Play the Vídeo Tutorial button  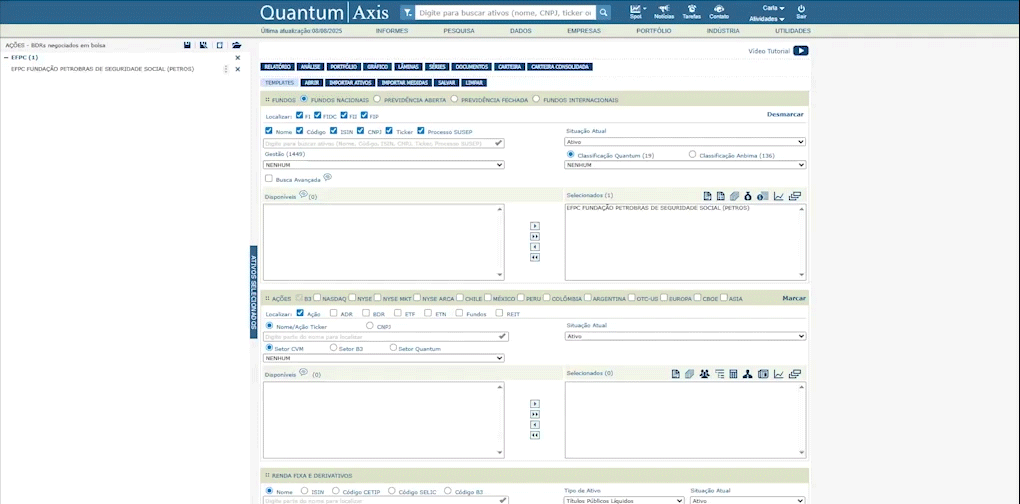click(800, 51)
